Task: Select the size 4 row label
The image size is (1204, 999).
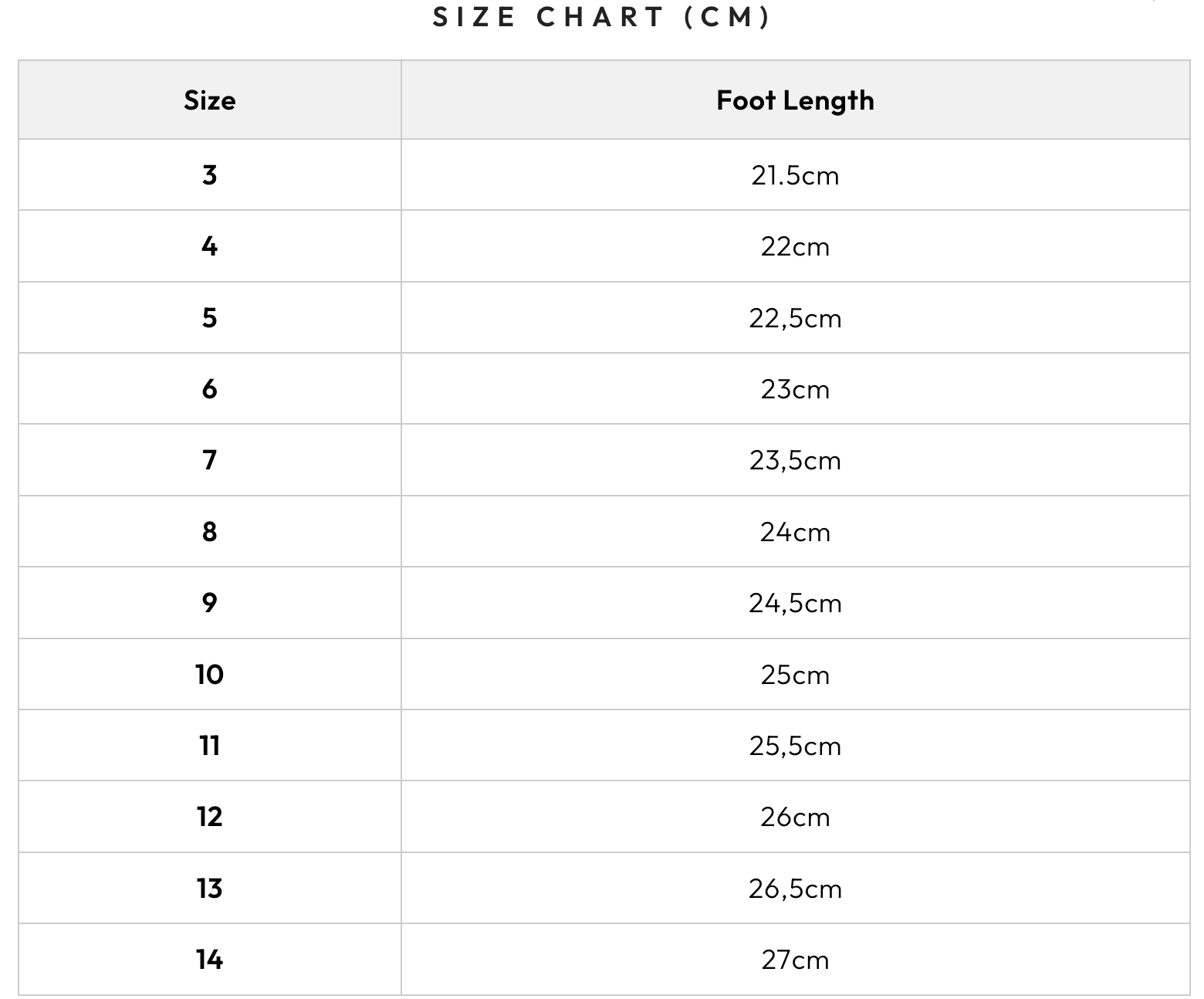Action: click(209, 246)
